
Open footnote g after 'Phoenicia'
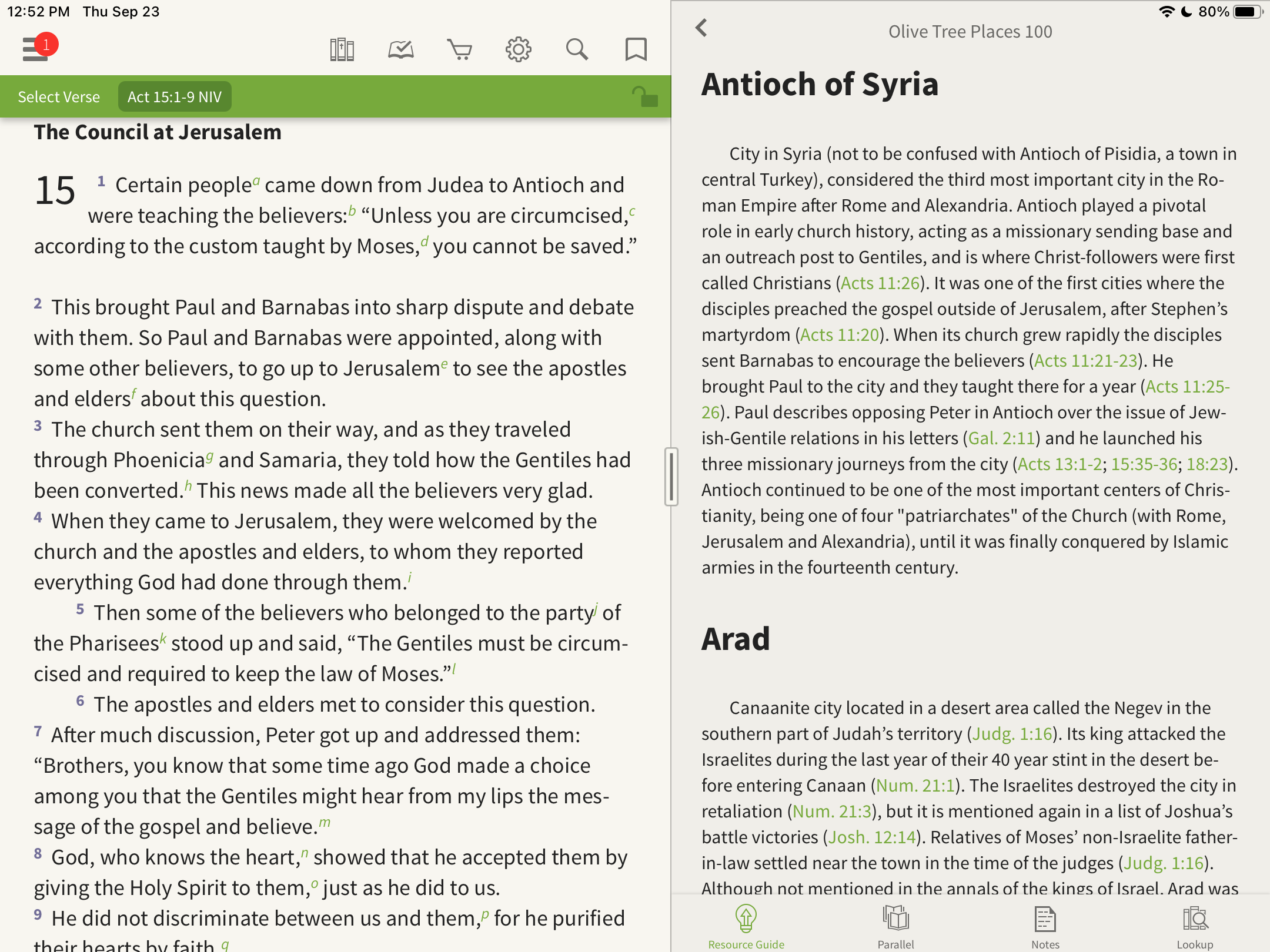(209, 456)
